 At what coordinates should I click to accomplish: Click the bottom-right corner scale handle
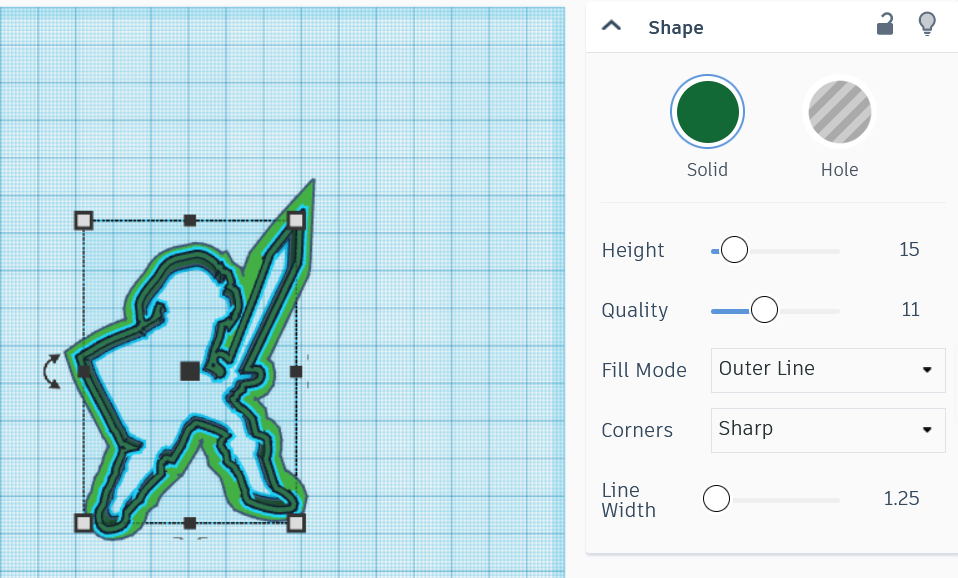[x=296, y=521]
